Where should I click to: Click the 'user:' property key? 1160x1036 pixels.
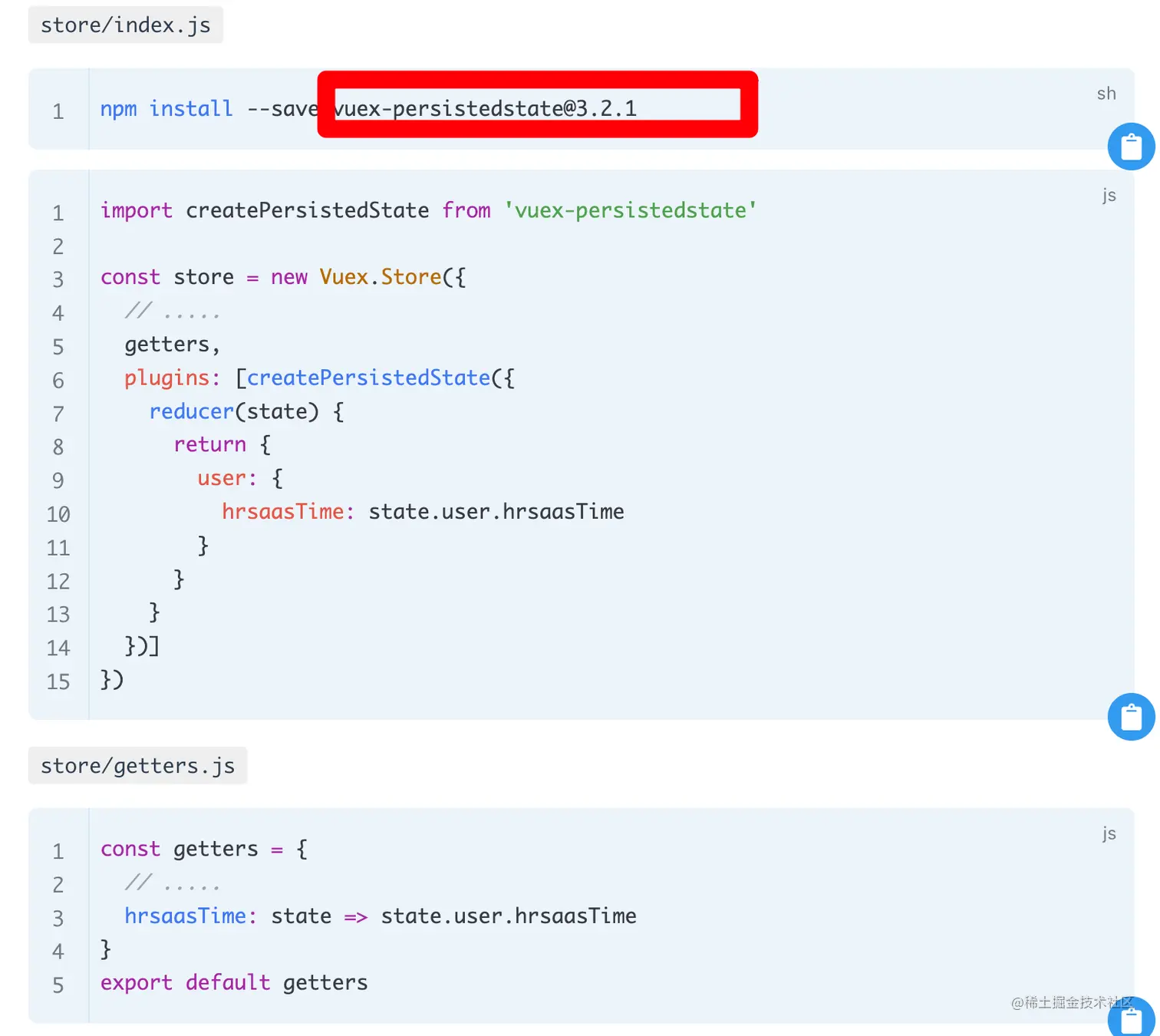(227, 478)
